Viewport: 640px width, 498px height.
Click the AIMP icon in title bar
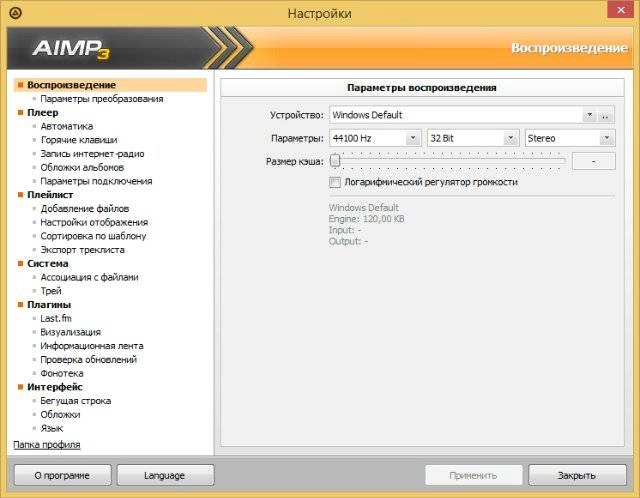click(15, 13)
